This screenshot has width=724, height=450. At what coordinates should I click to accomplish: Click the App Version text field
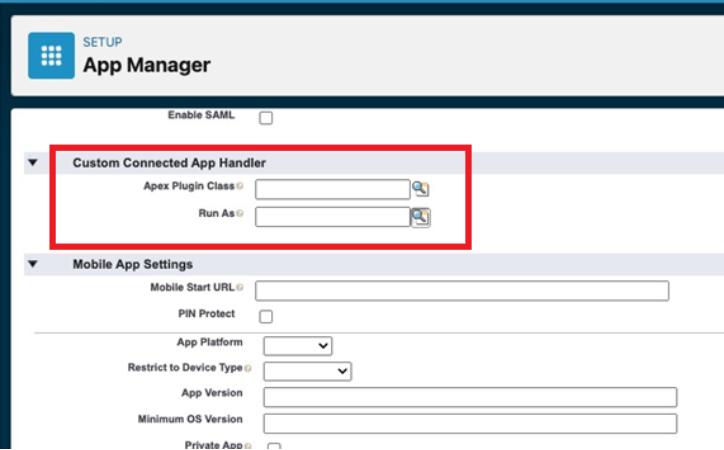point(470,397)
